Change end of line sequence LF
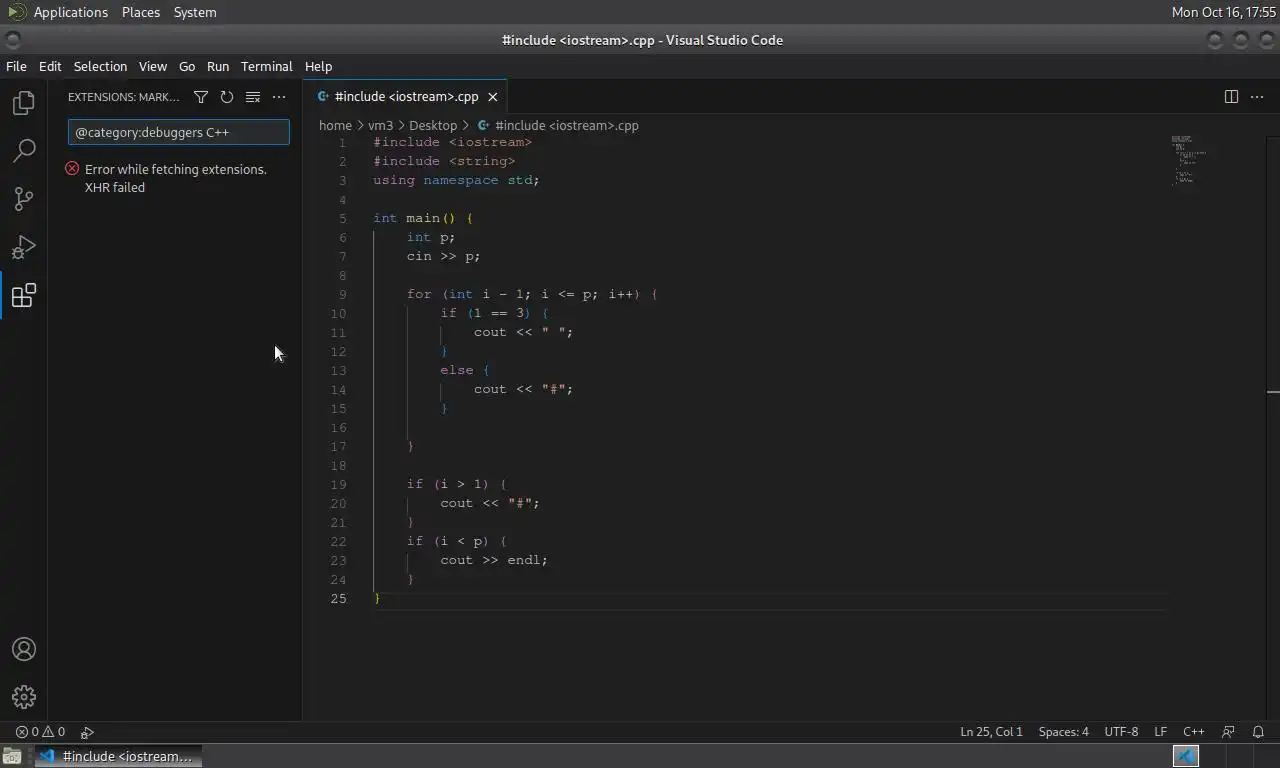1280x768 pixels. click(1160, 732)
